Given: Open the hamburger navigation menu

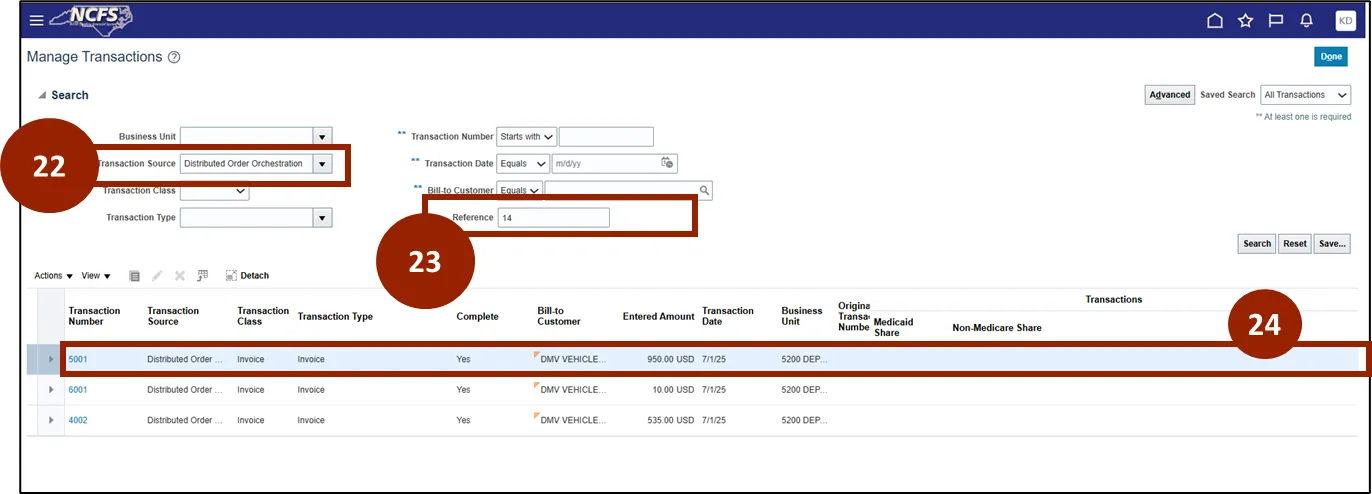Looking at the screenshot, I should [36, 20].
